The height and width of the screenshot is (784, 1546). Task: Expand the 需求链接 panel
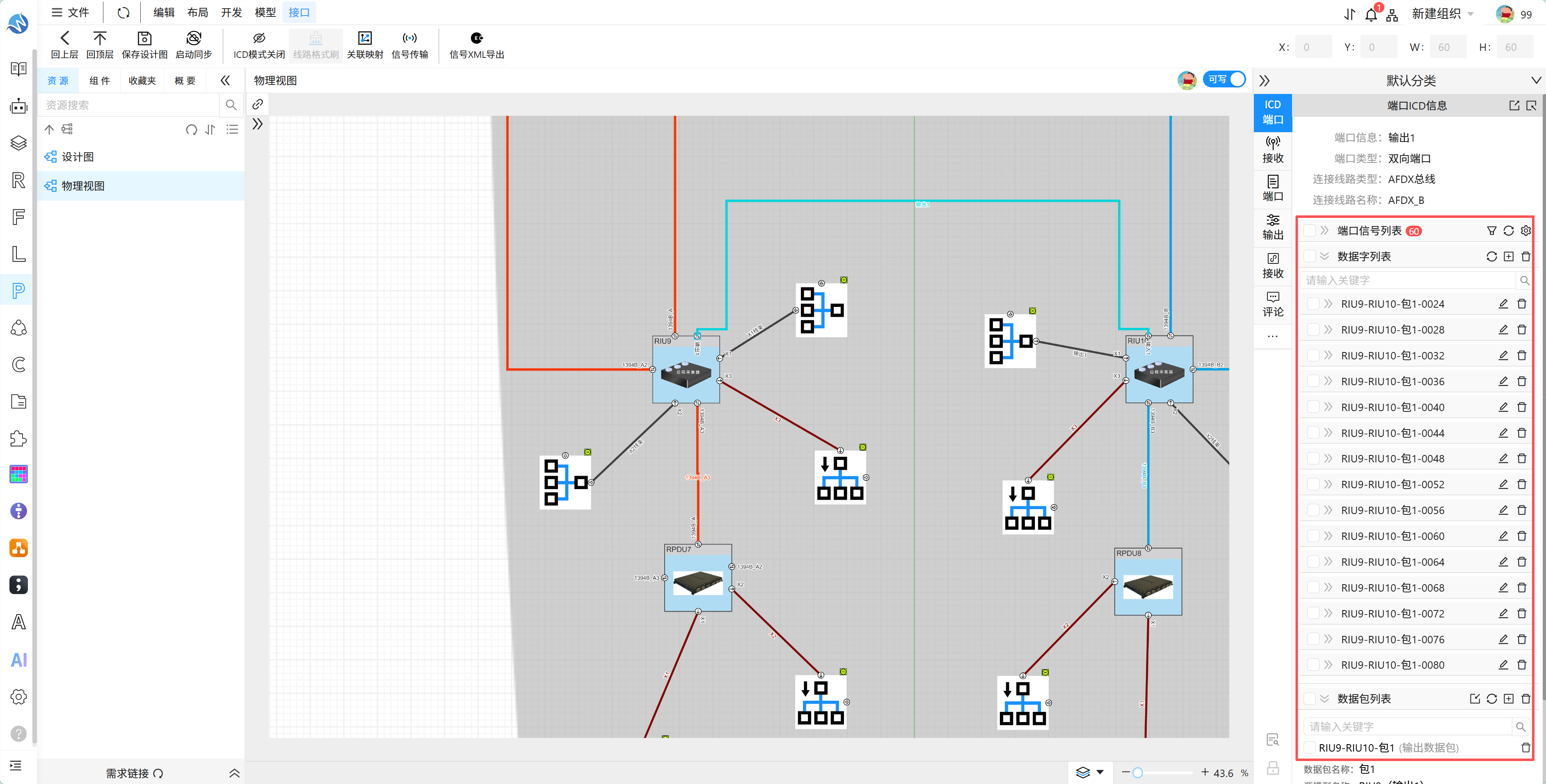(x=235, y=773)
